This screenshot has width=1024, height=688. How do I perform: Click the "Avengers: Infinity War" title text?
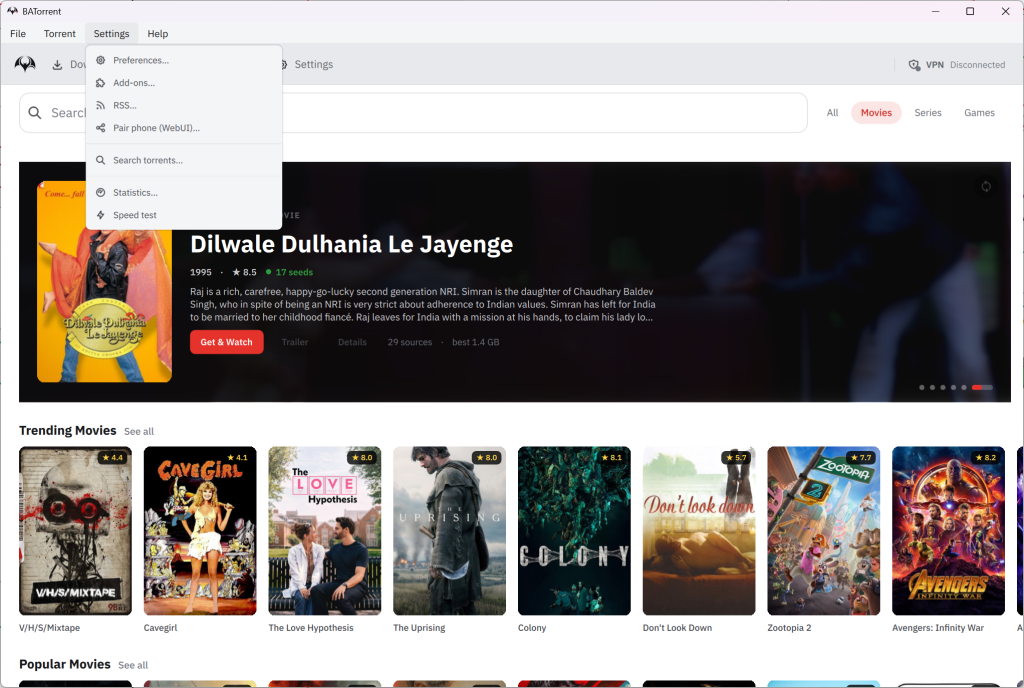[938, 628]
